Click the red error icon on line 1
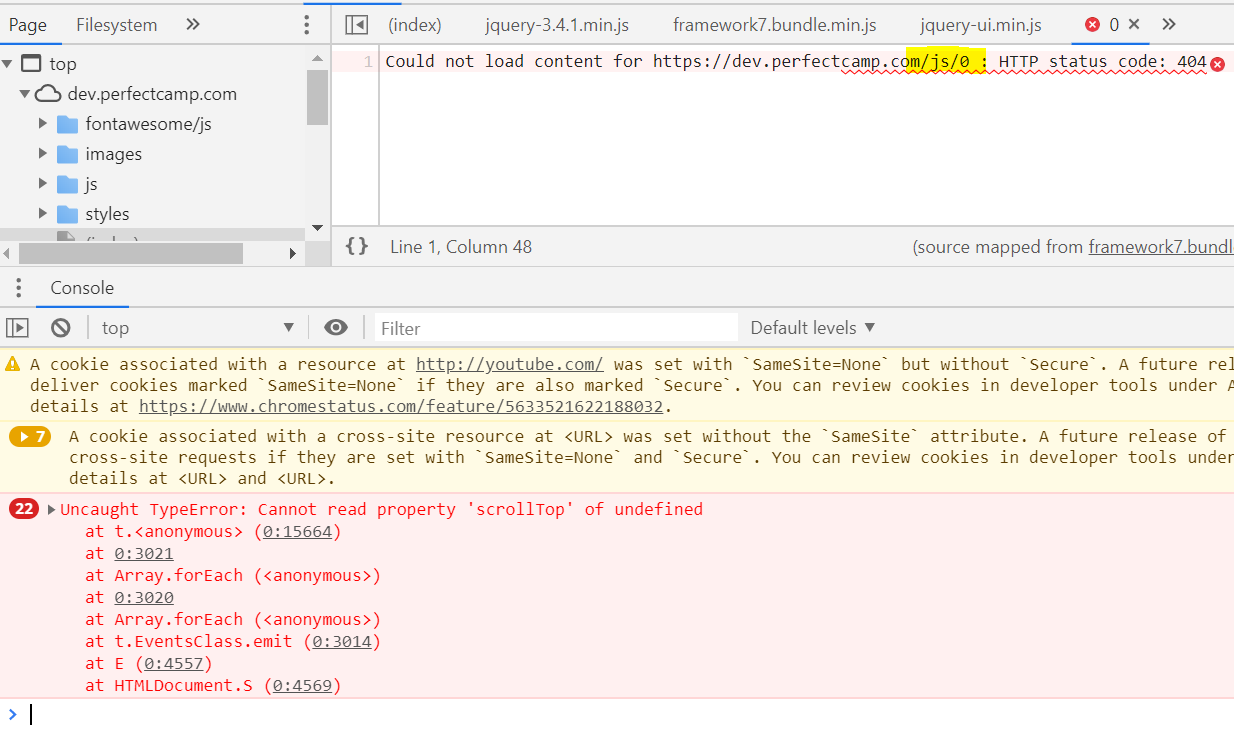1234x734 pixels. [x=1217, y=64]
